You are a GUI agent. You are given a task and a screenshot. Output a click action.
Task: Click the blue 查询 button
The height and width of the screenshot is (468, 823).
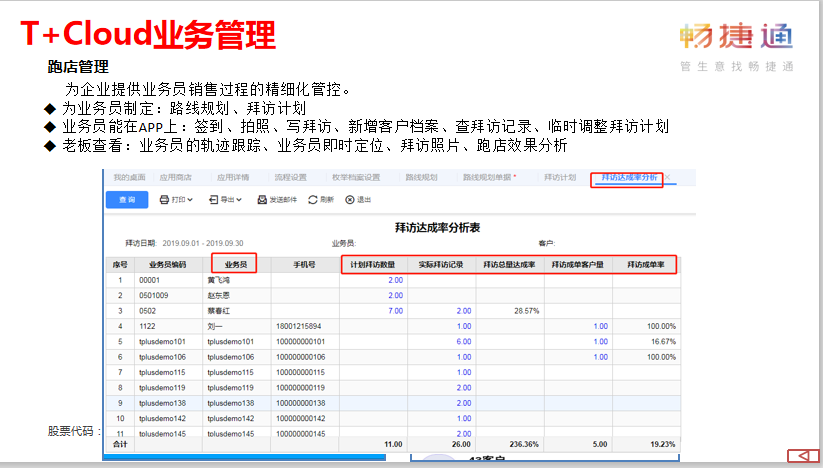[x=127, y=200]
